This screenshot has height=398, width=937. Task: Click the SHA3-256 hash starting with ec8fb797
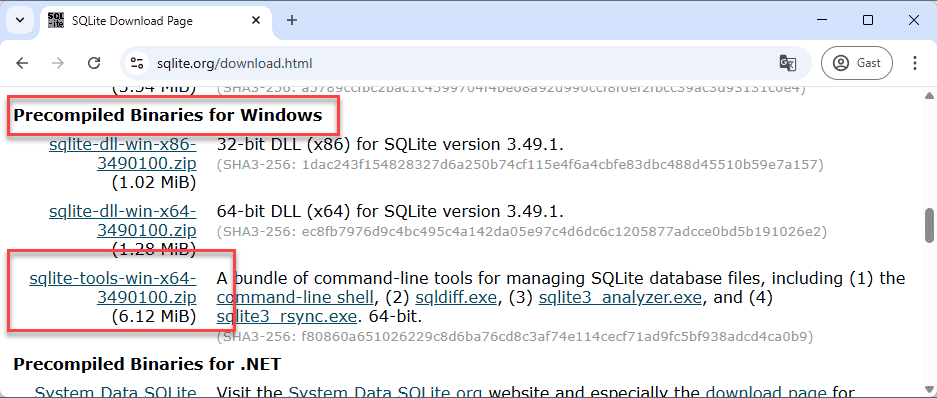tap(521, 231)
